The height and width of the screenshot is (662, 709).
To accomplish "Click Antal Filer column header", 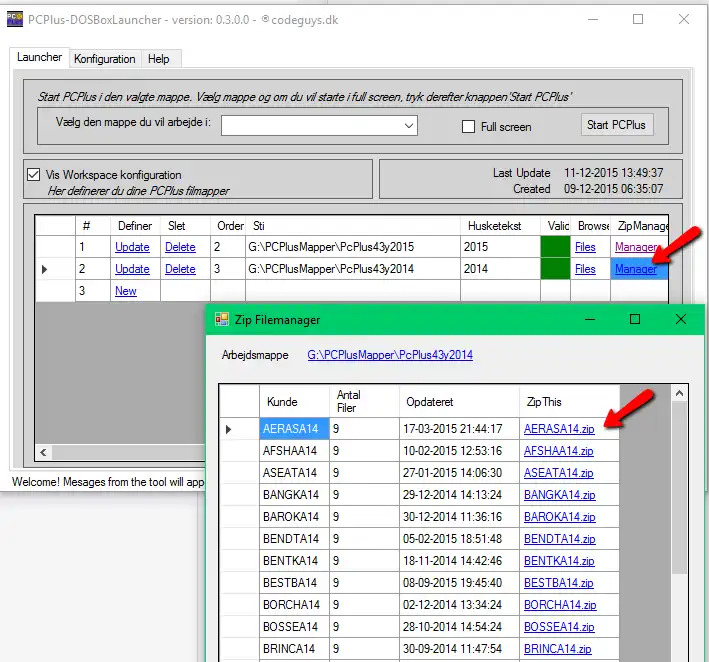I will [x=364, y=402].
